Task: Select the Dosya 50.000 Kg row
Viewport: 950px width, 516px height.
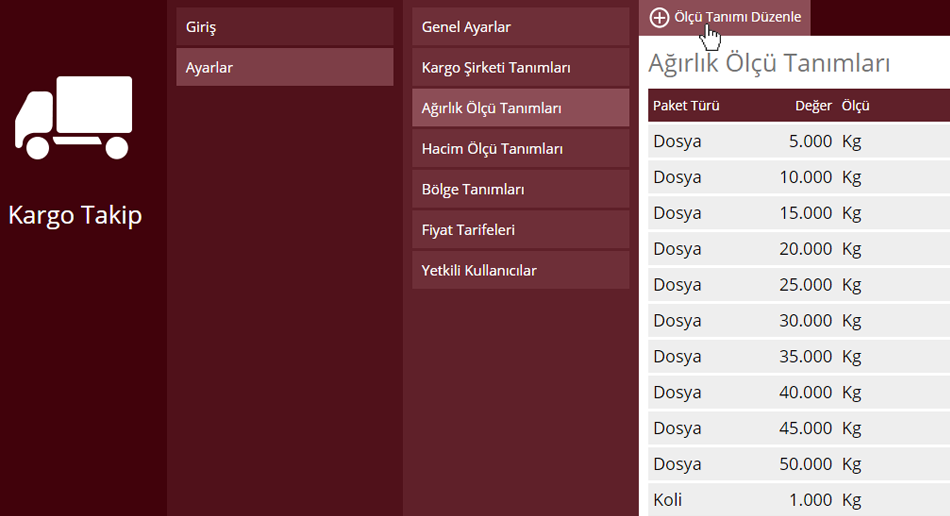Action: [x=799, y=463]
